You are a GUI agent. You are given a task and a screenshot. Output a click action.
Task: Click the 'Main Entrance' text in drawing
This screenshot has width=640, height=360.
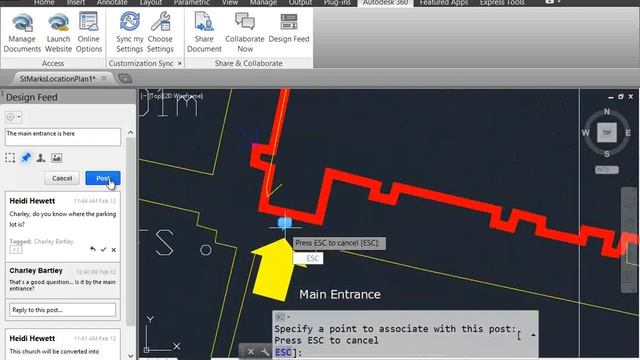coord(340,294)
